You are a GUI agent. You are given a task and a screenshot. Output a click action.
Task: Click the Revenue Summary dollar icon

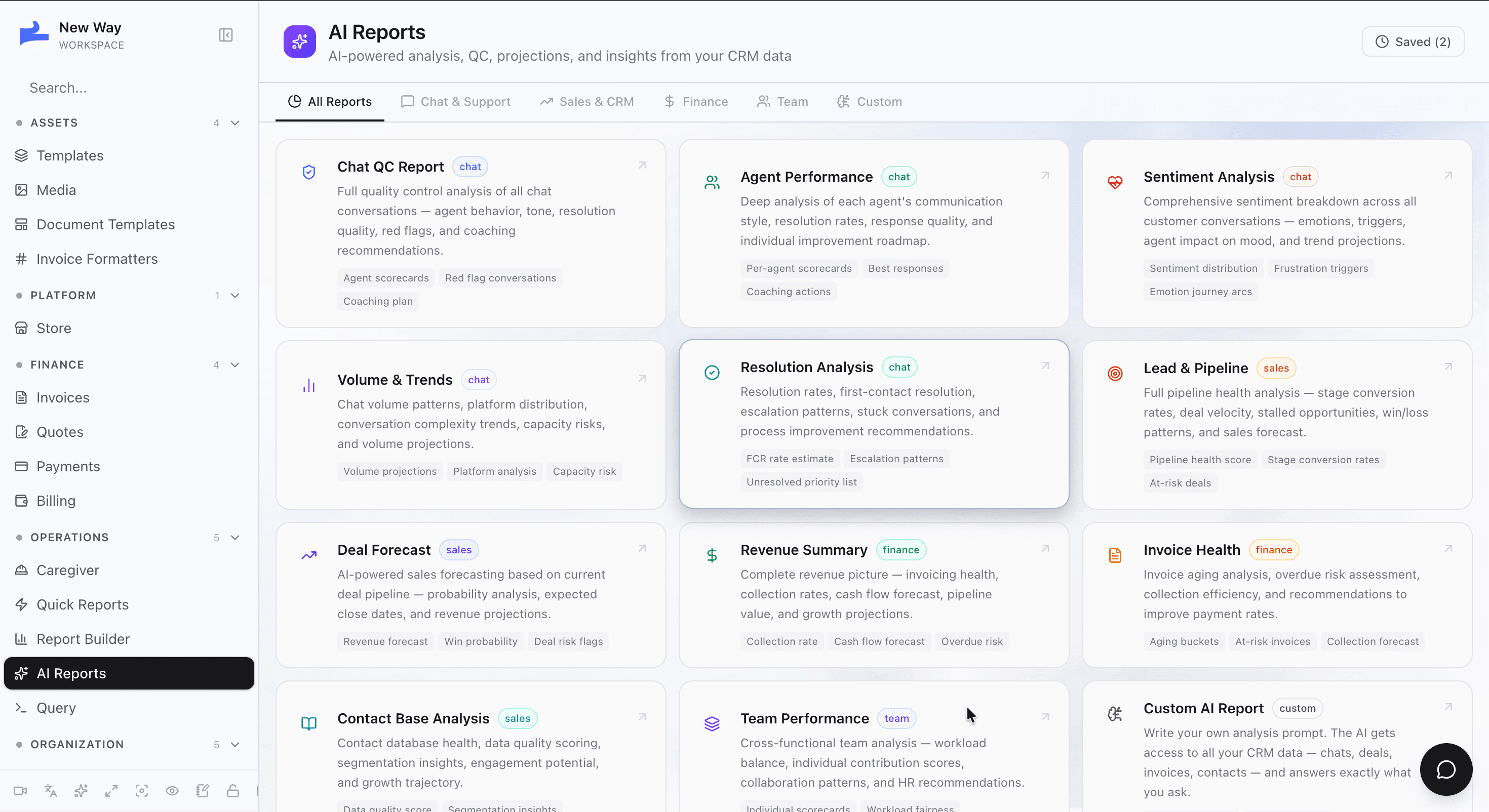tap(712, 555)
